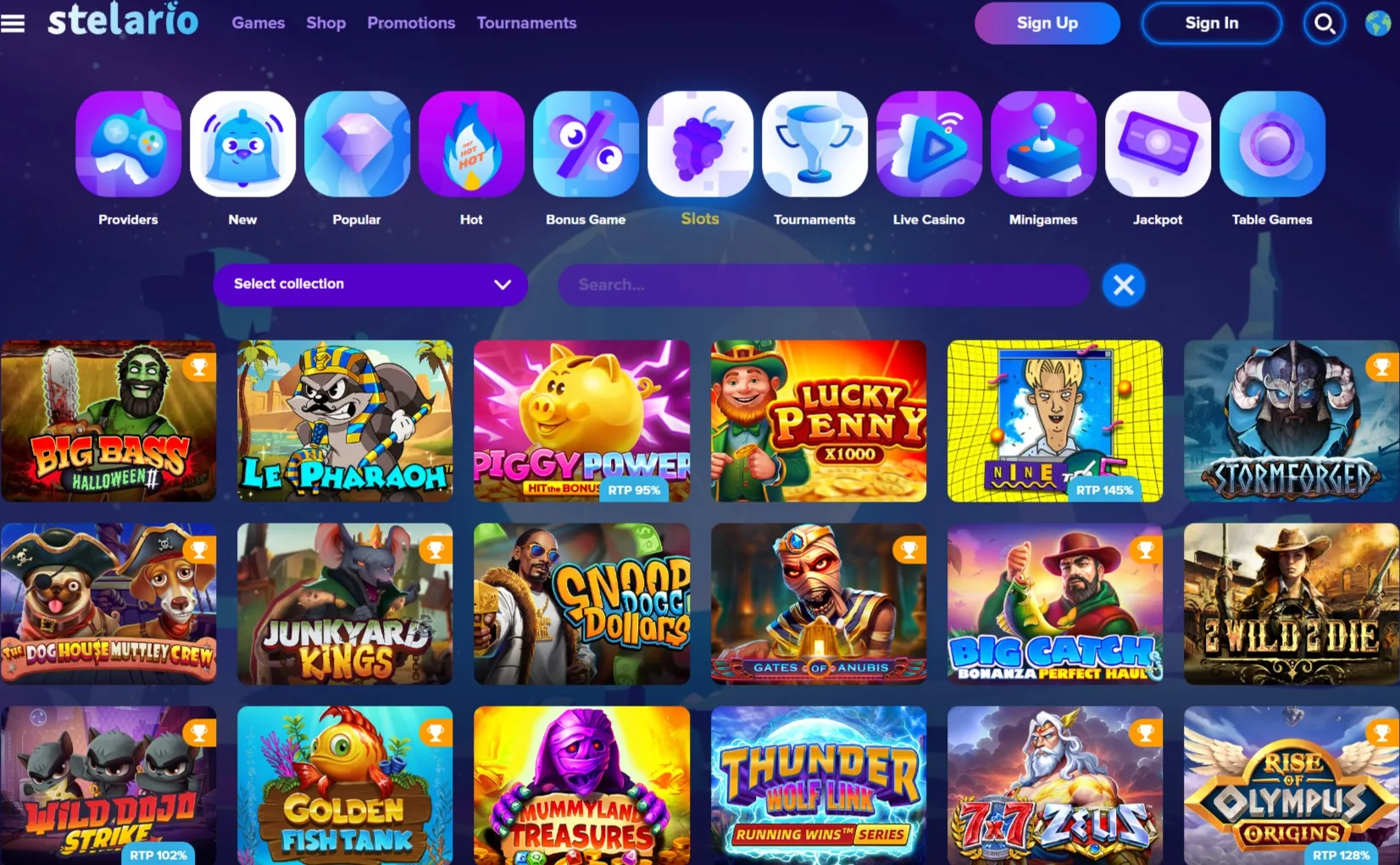The width and height of the screenshot is (1400, 865).
Task: Choose the Popular diamond icon
Action: [357, 144]
